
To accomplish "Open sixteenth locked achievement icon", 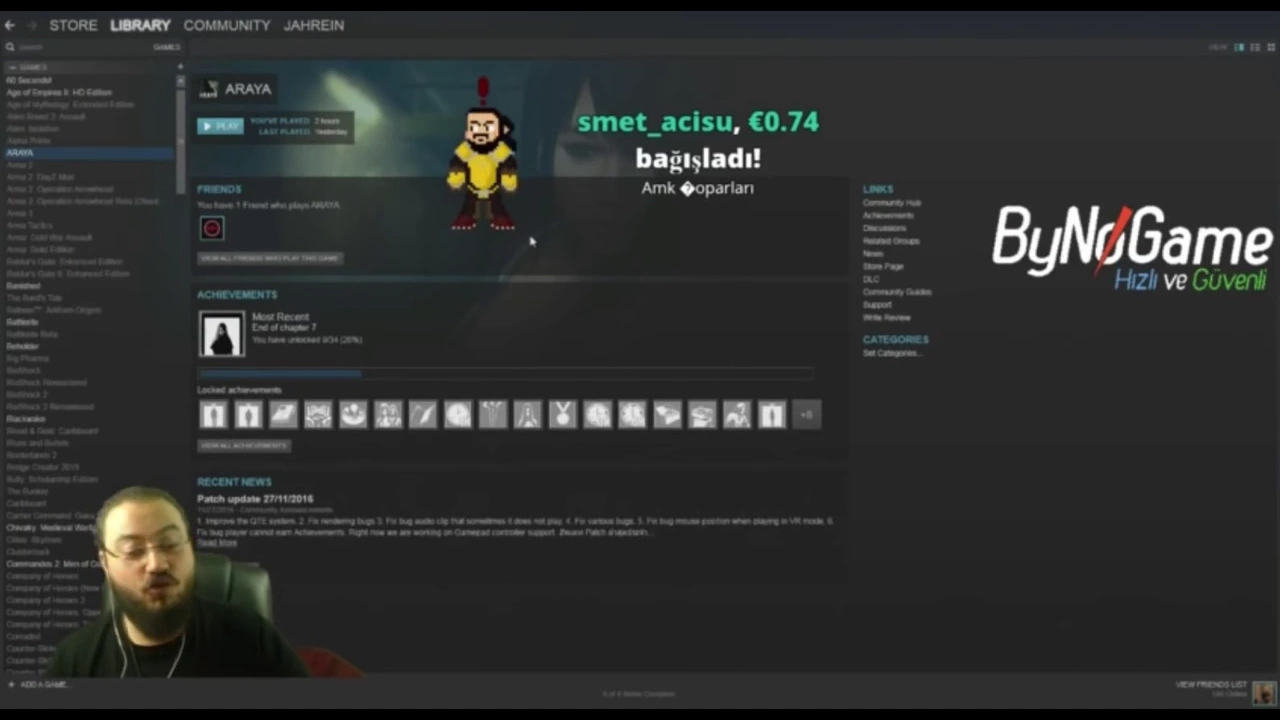I will (x=737, y=414).
